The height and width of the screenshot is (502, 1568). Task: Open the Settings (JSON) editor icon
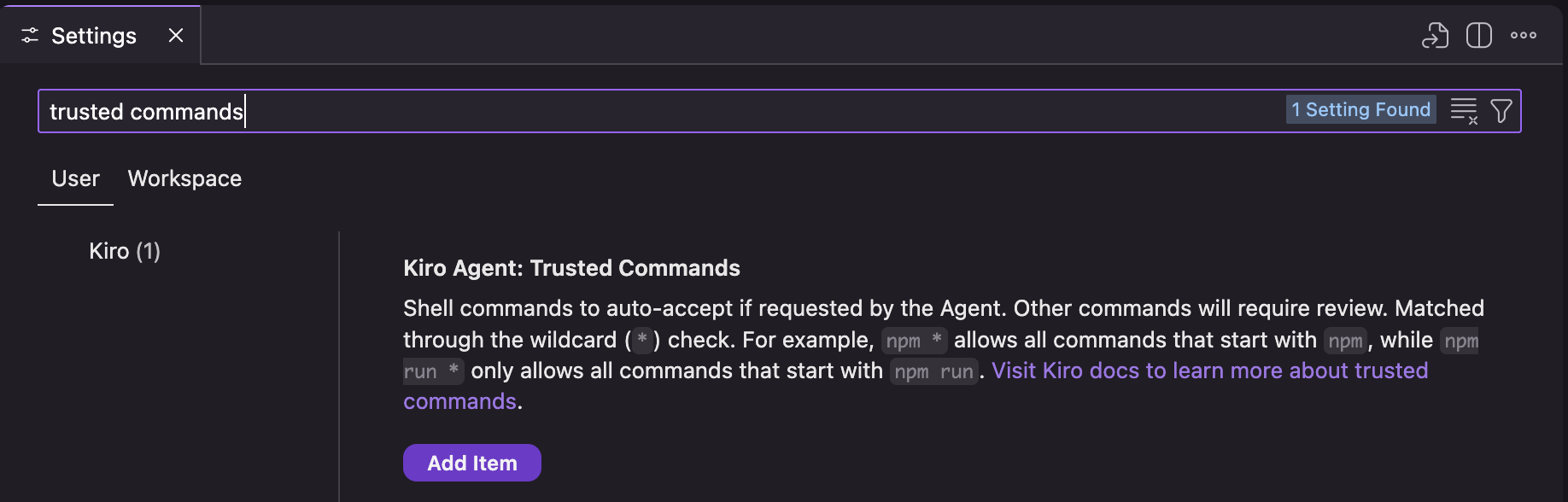[x=1434, y=35]
